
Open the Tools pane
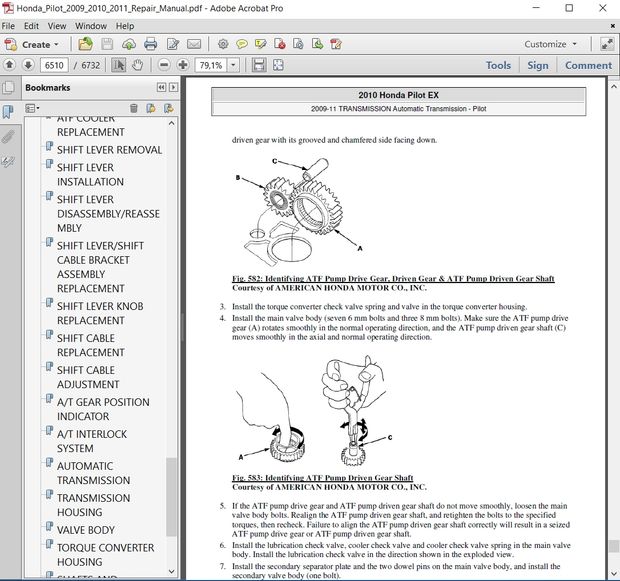pos(498,65)
